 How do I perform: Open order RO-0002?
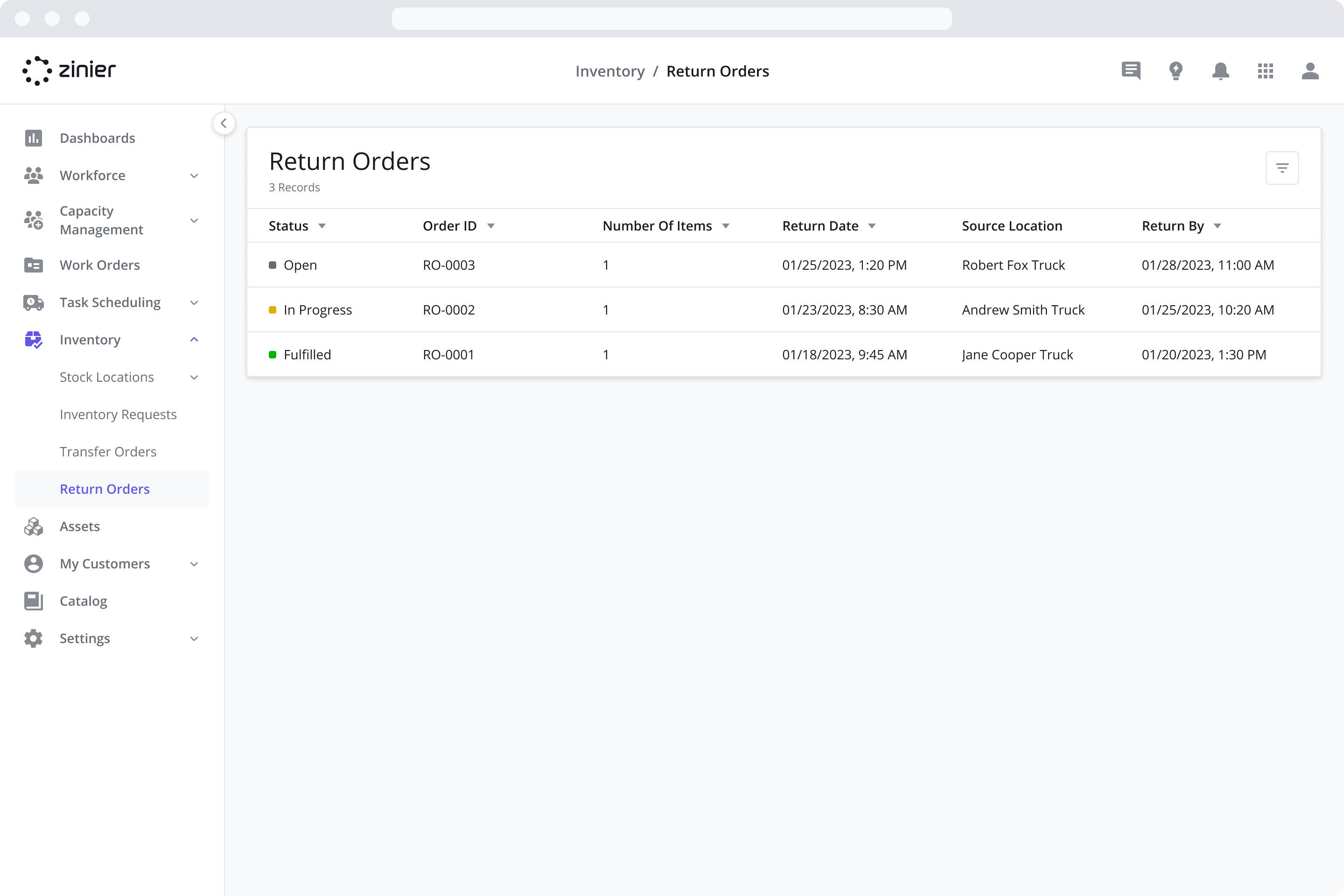point(448,310)
